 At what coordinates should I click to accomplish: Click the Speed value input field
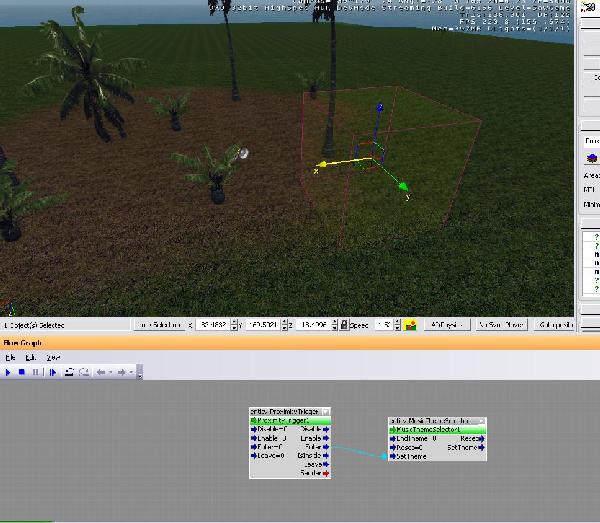point(384,325)
